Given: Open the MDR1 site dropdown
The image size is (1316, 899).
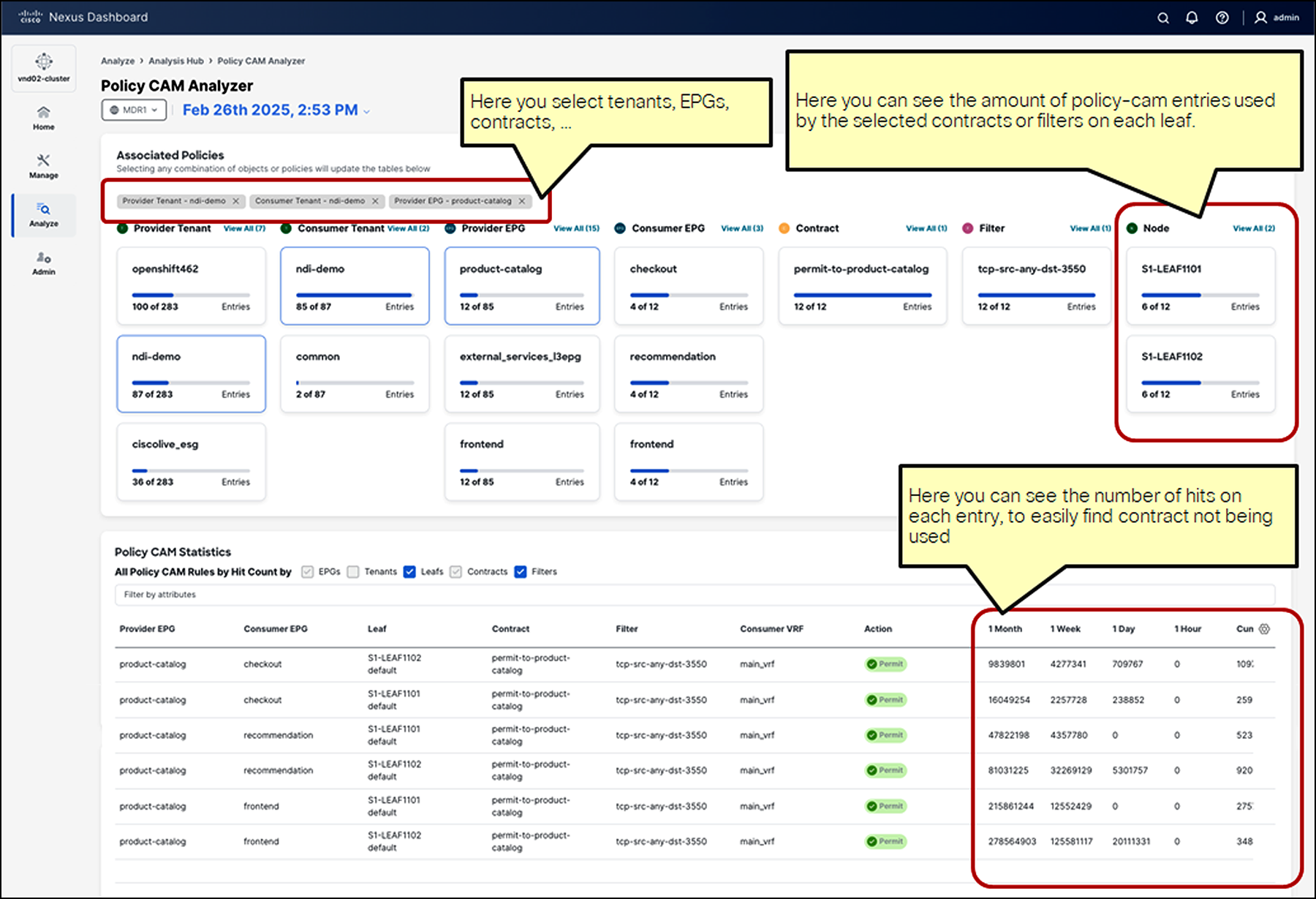Looking at the screenshot, I should click(x=134, y=110).
